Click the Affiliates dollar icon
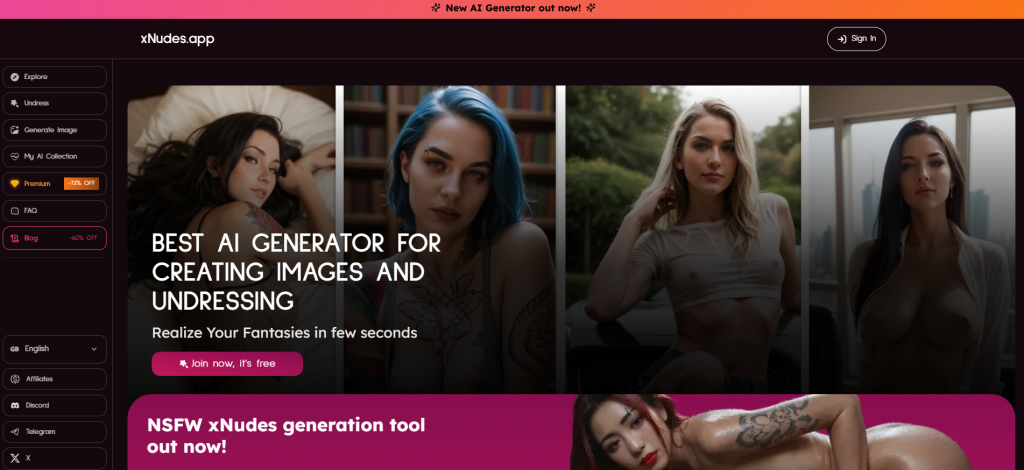 15,379
